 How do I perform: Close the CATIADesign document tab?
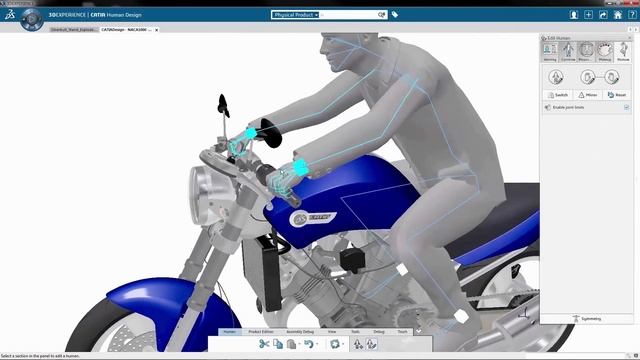[157, 30]
